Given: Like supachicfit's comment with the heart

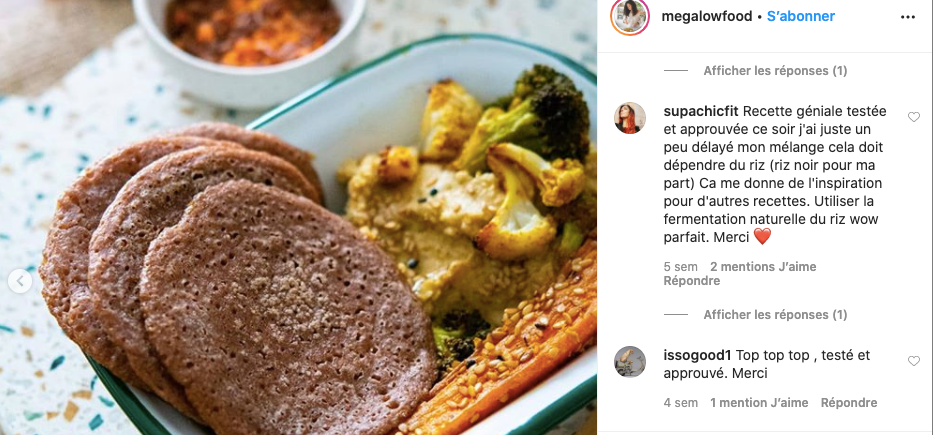Looking at the screenshot, I should 913,117.
